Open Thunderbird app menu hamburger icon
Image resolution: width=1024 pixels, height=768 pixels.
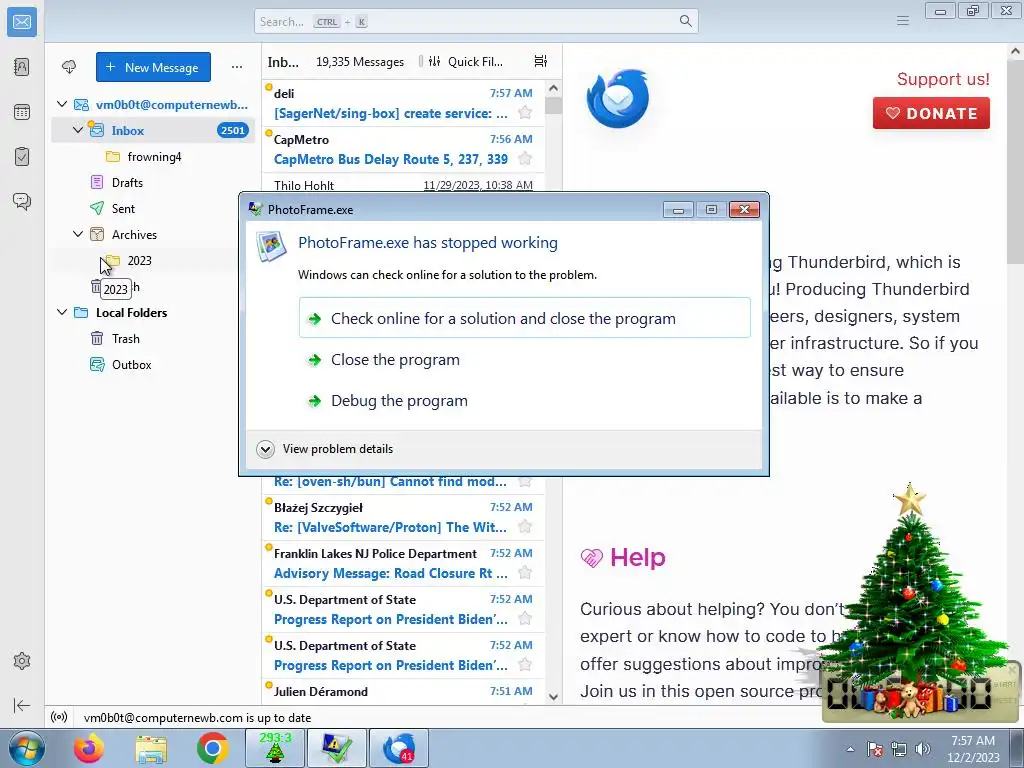(x=903, y=21)
